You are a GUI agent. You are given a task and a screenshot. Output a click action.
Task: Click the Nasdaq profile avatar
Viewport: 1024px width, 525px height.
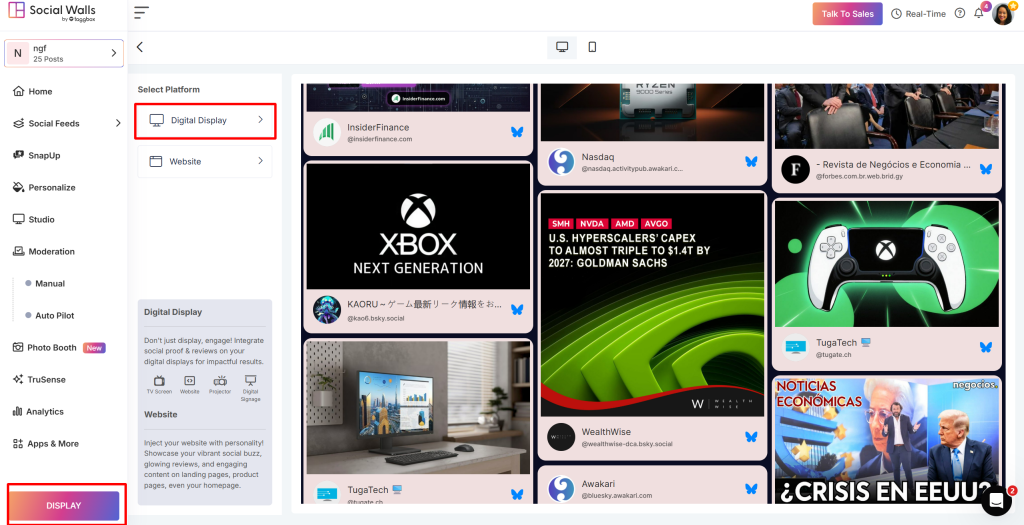[561, 162]
